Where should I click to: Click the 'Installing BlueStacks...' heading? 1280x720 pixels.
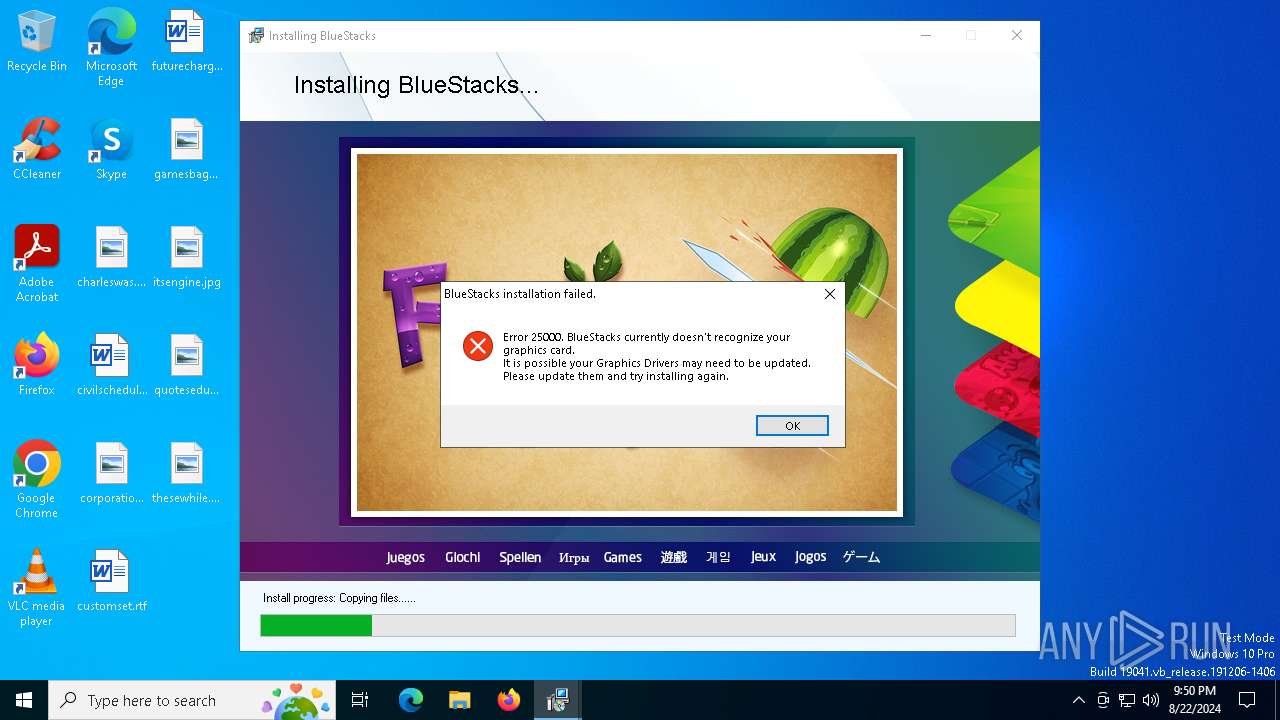(416, 85)
